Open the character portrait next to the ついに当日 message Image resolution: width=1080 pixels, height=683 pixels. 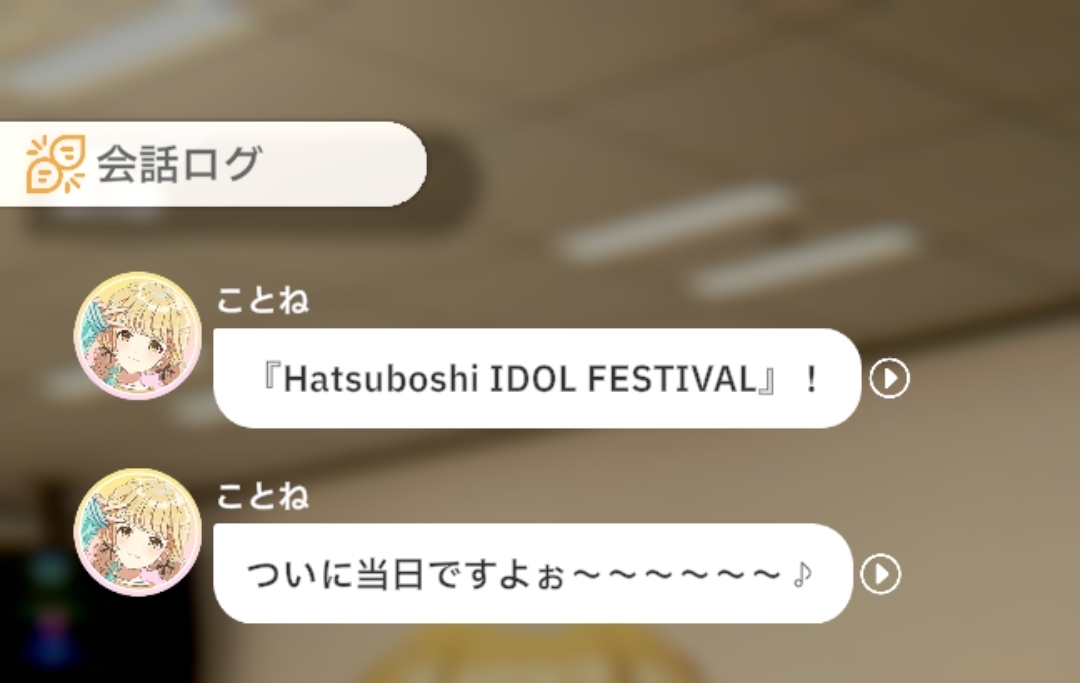tap(138, 532)
